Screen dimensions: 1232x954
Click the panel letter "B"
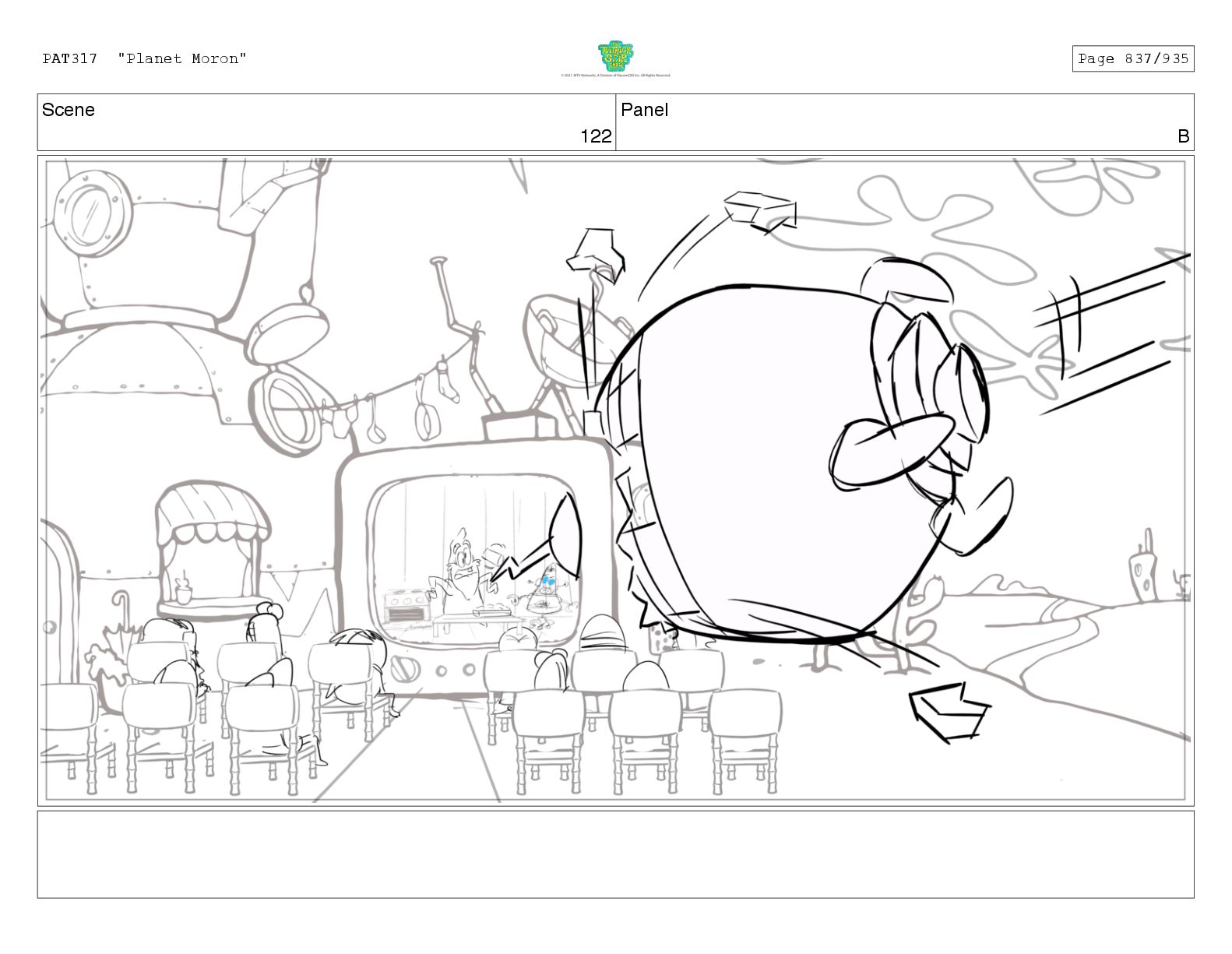pyautogui.click(x=1183, y=136)
